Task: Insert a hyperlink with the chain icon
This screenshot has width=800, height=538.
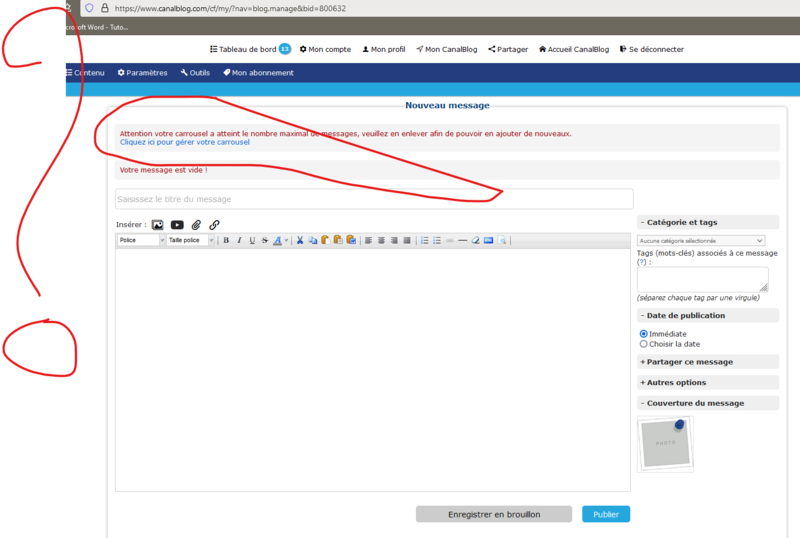Action: click(214, 225)
